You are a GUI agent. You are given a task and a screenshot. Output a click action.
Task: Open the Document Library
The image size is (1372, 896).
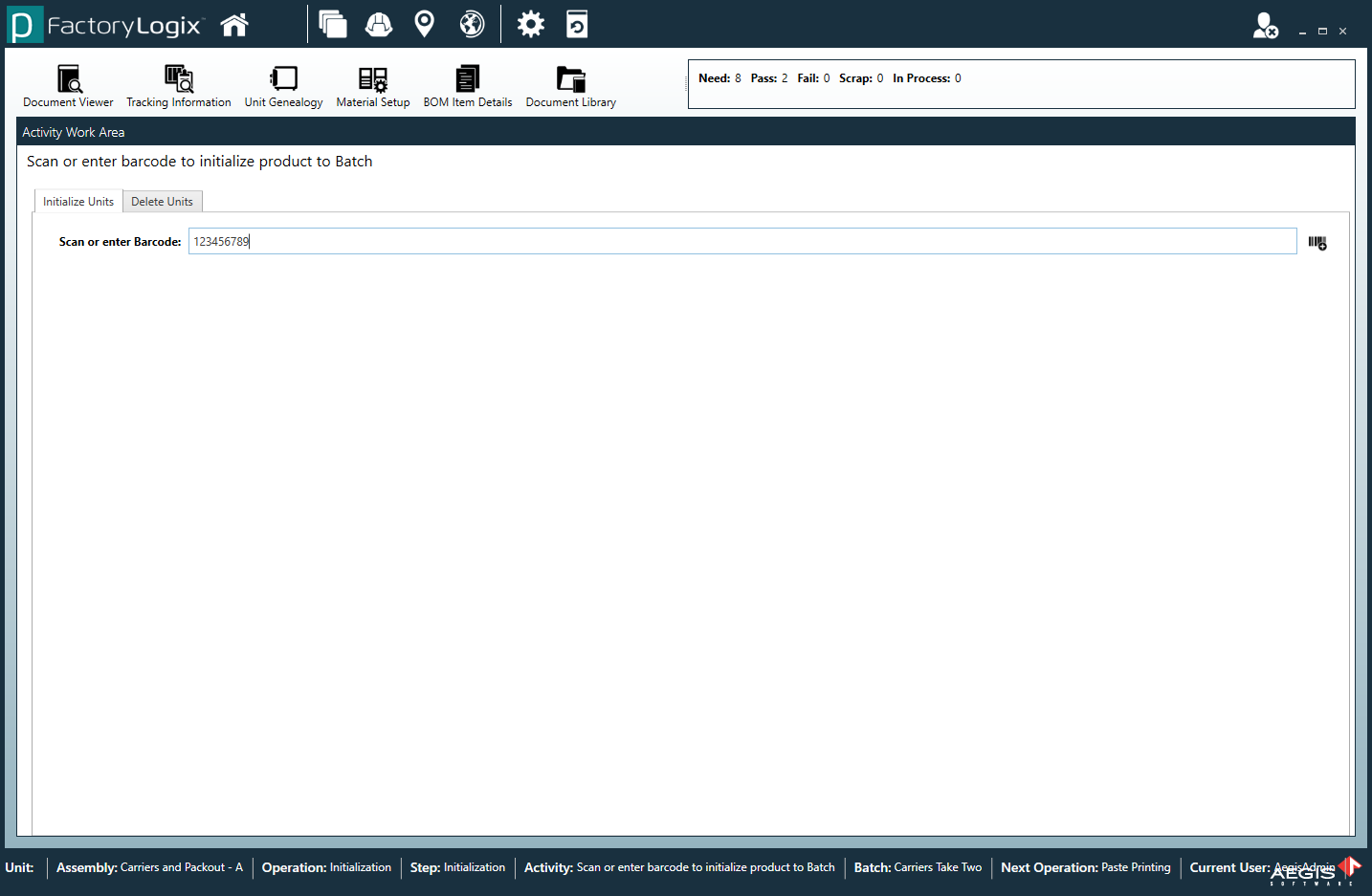click(571, 86)
